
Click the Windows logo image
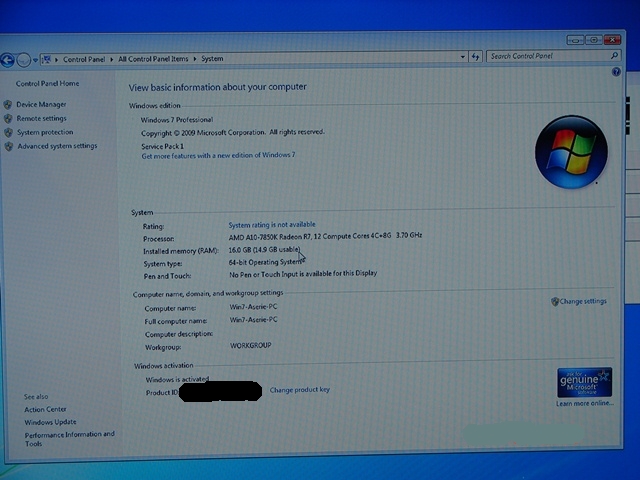coord(571,151)
